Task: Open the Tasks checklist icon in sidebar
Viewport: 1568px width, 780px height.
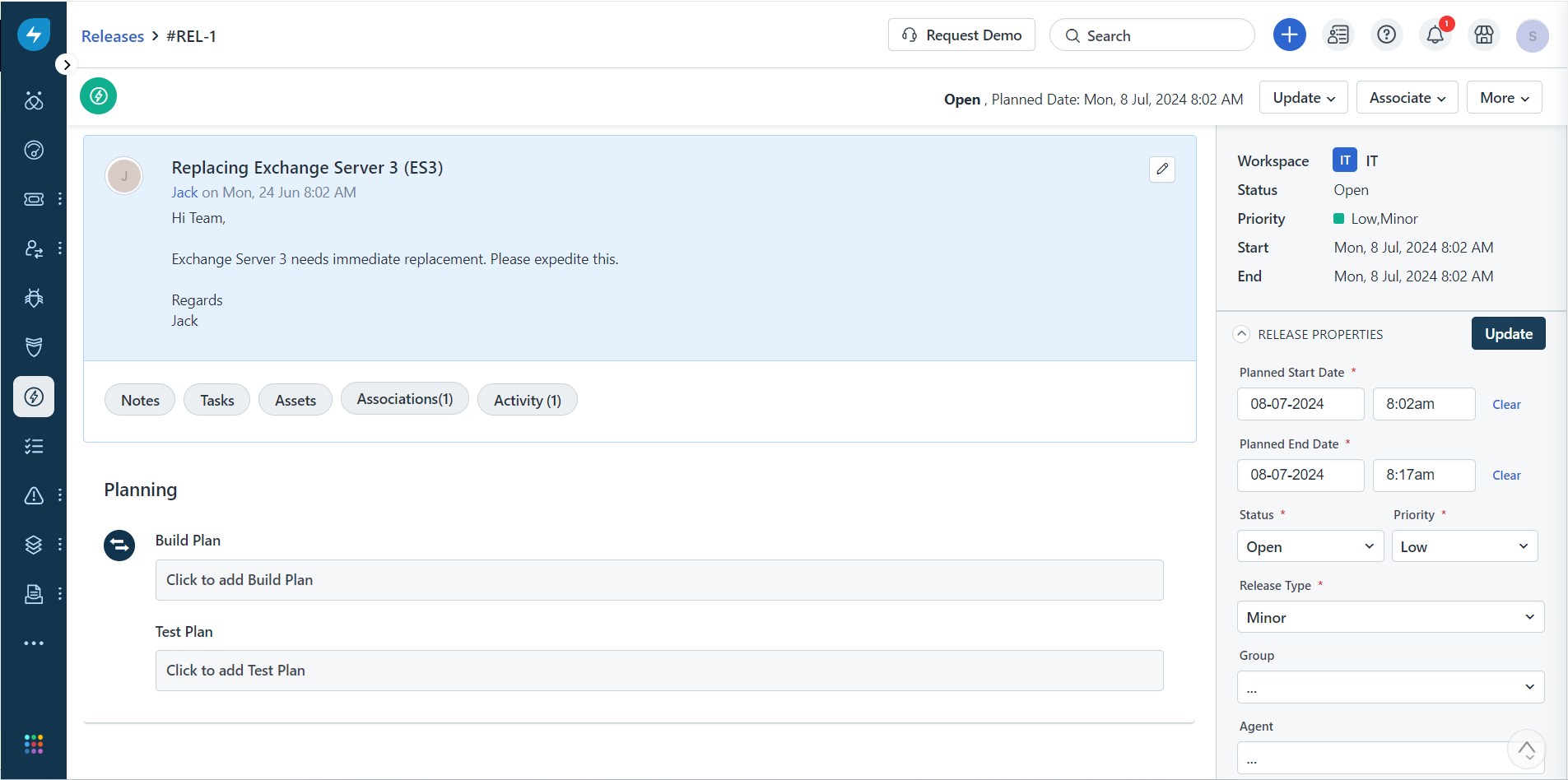Action: (34, 446)
